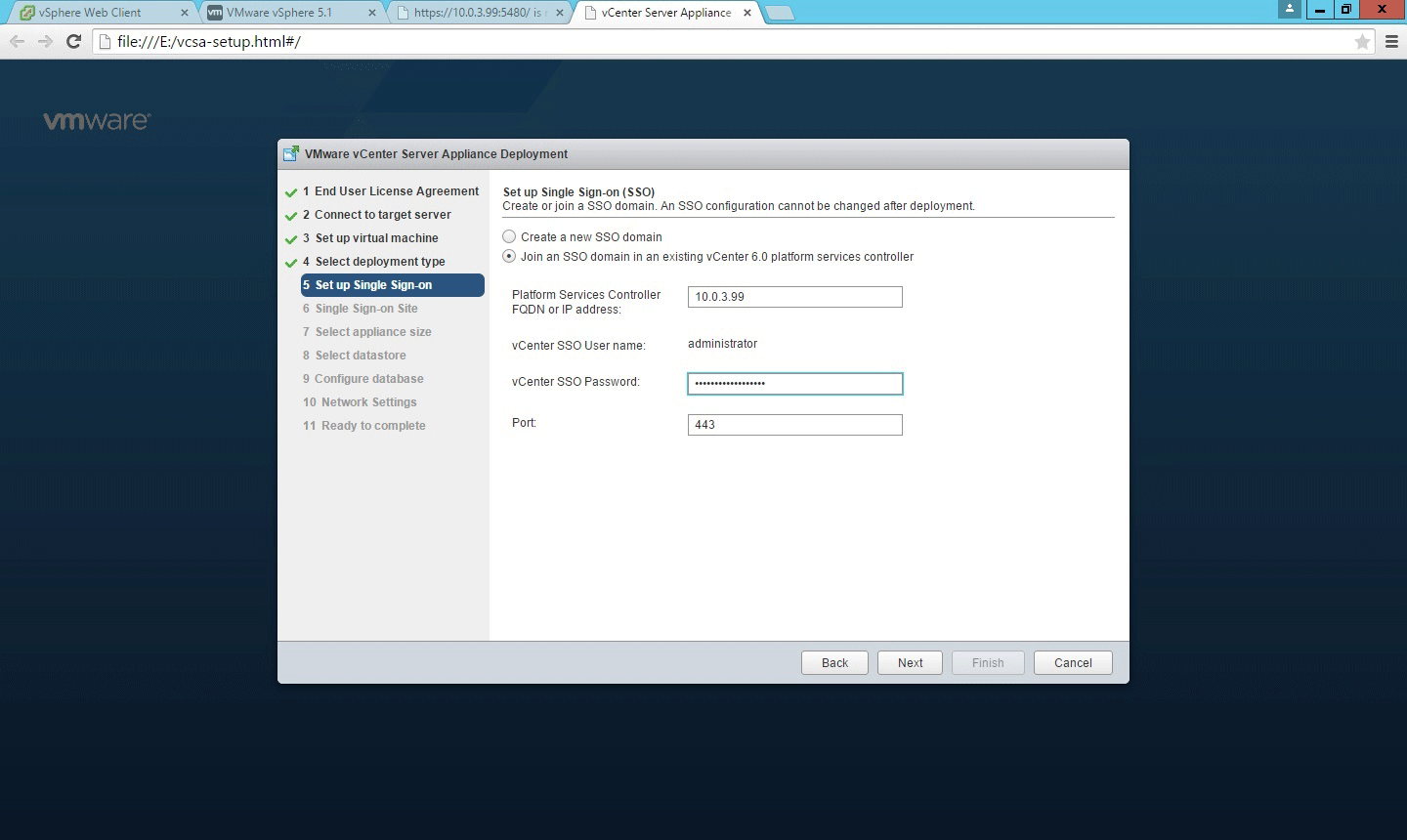
Task: Click step 8 Select datastore
Action: click(355, 356)
